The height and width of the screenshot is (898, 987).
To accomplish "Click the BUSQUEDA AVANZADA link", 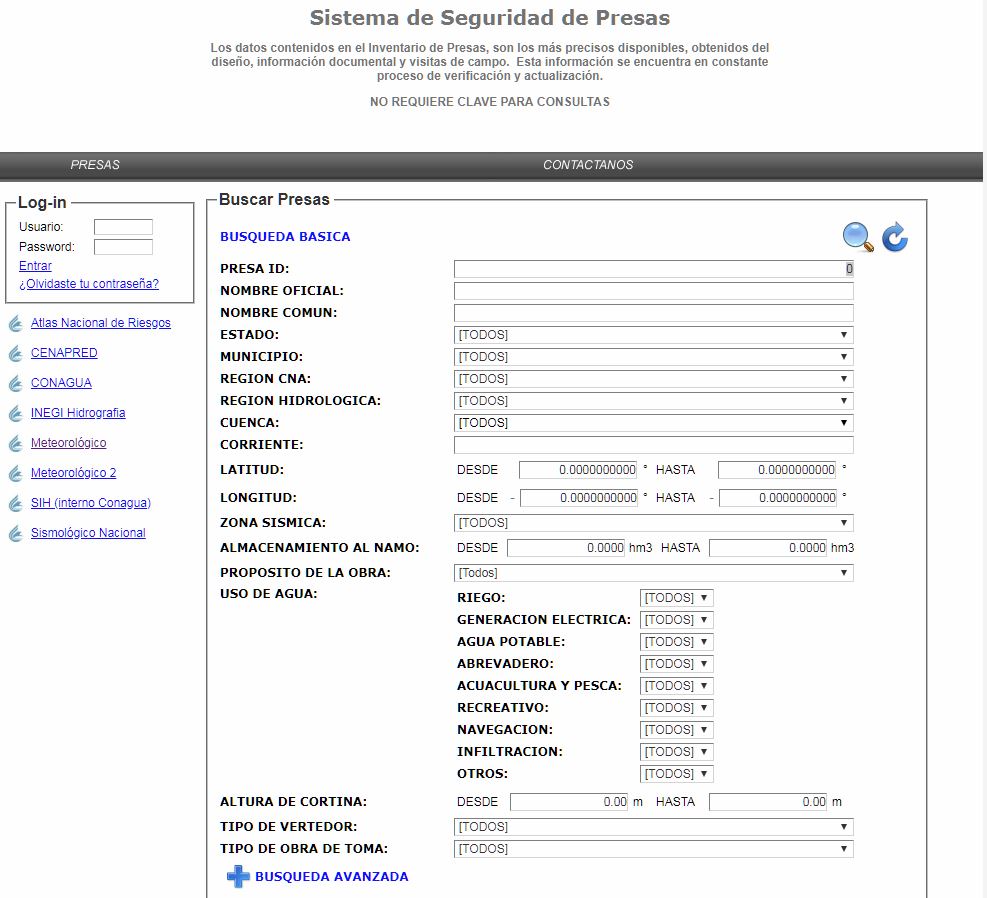I will point(330,876).
